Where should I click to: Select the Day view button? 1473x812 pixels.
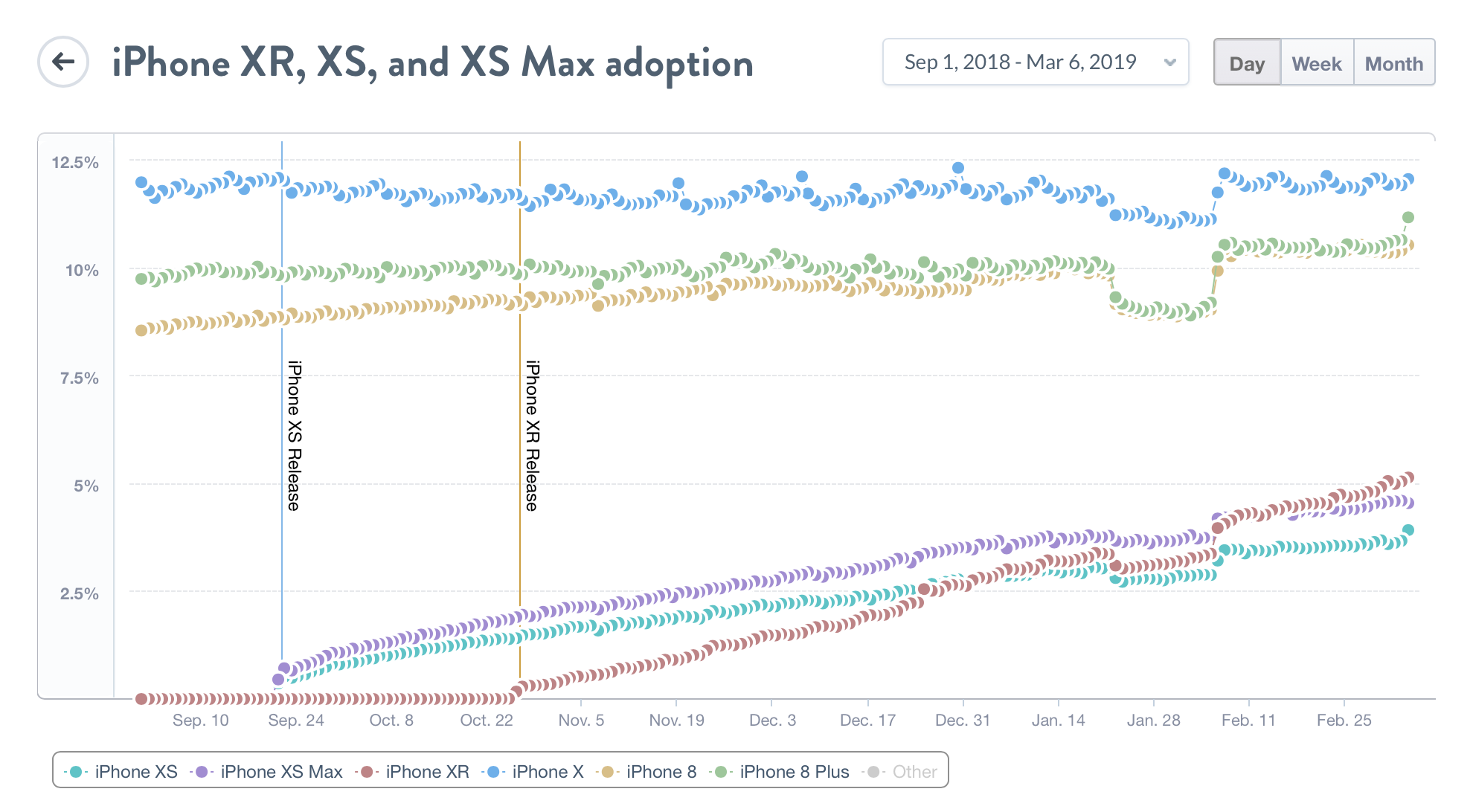point(1247,63)
